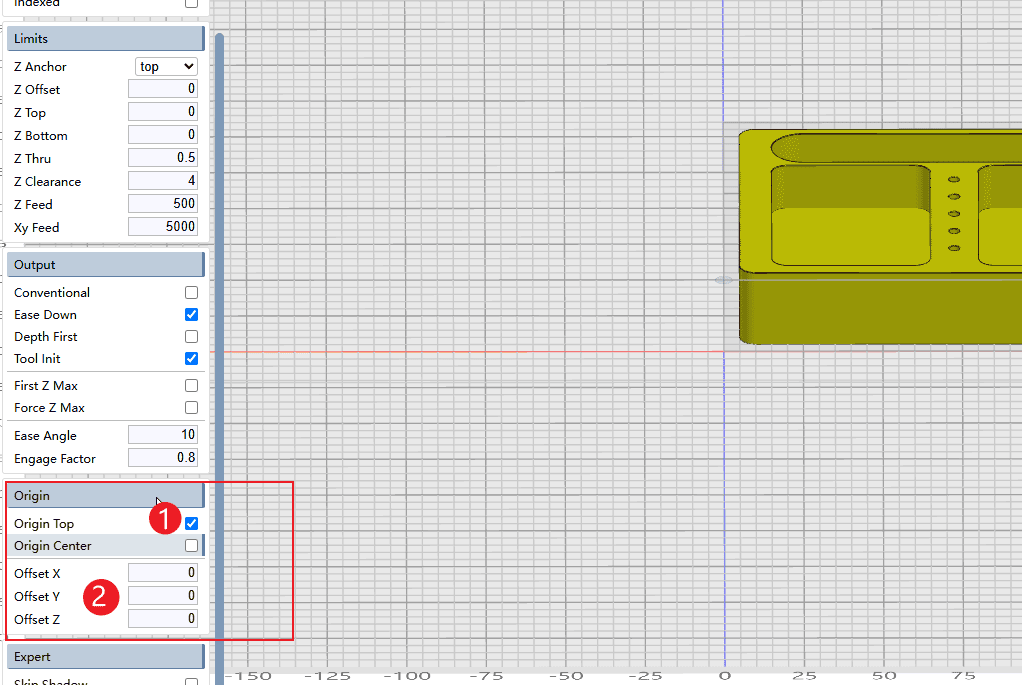Click the Offset X input field
This screenshot has height=685, width=1022.
(163, 573)
